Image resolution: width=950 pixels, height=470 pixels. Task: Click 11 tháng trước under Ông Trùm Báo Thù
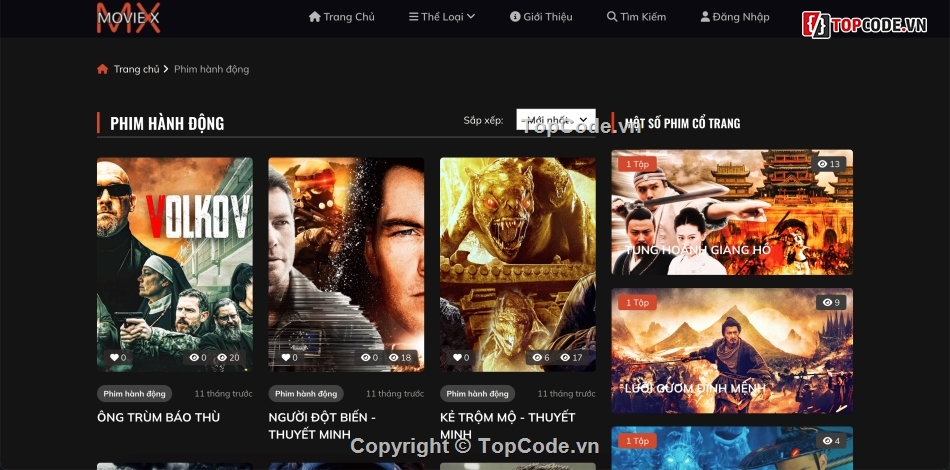point(223,394)
